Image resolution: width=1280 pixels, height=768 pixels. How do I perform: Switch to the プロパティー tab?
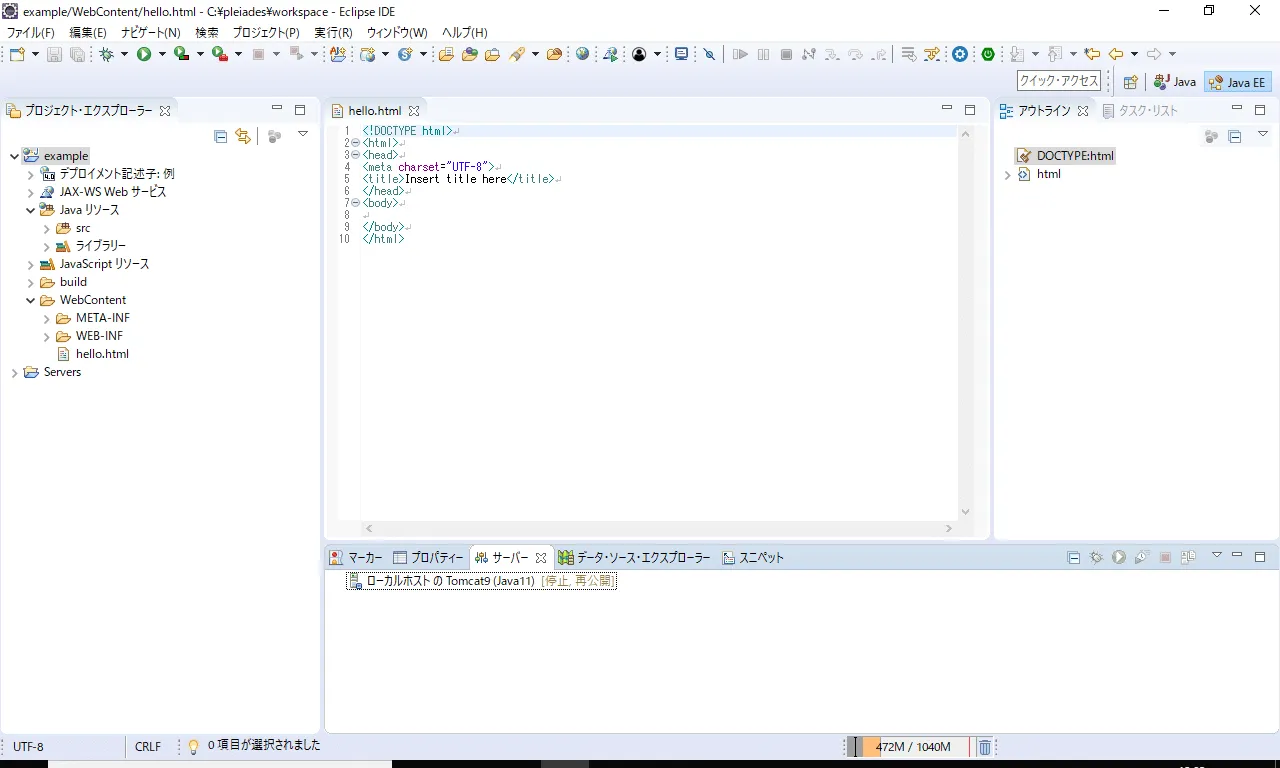tap(428, 557)
